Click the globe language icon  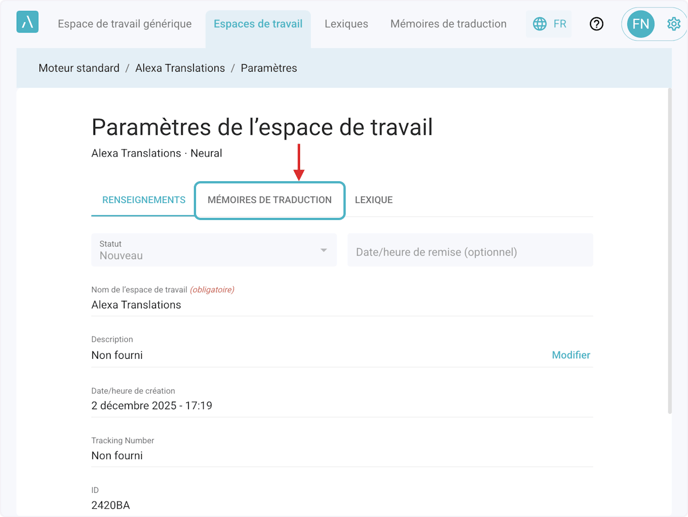(540, 24)
